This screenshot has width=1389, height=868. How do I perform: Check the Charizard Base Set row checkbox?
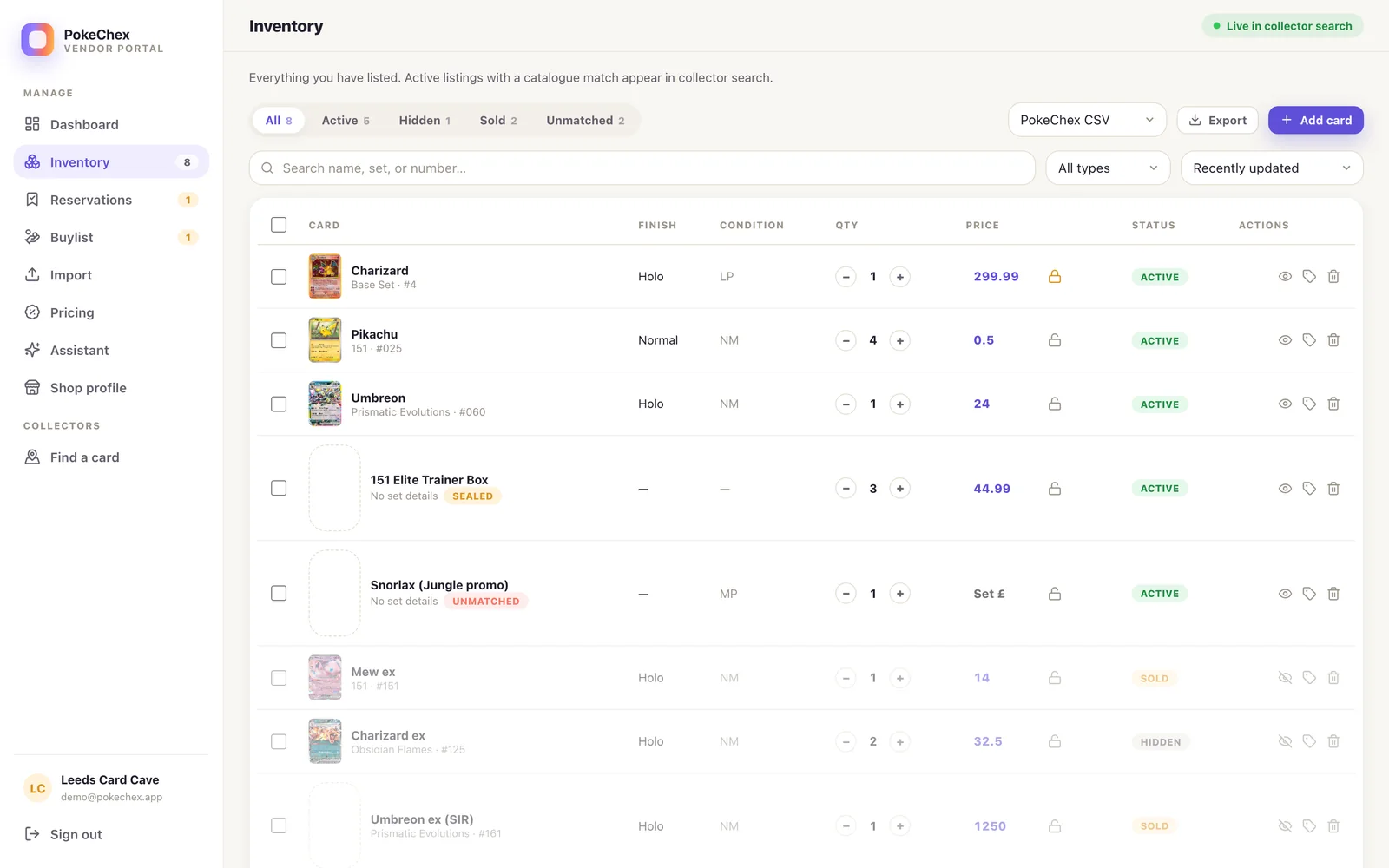(279, 277)
